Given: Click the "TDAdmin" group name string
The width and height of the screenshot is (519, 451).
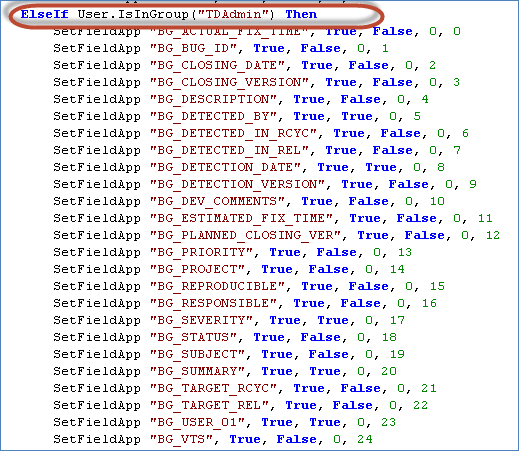Looking at the screenshot, I should [230, 14].
